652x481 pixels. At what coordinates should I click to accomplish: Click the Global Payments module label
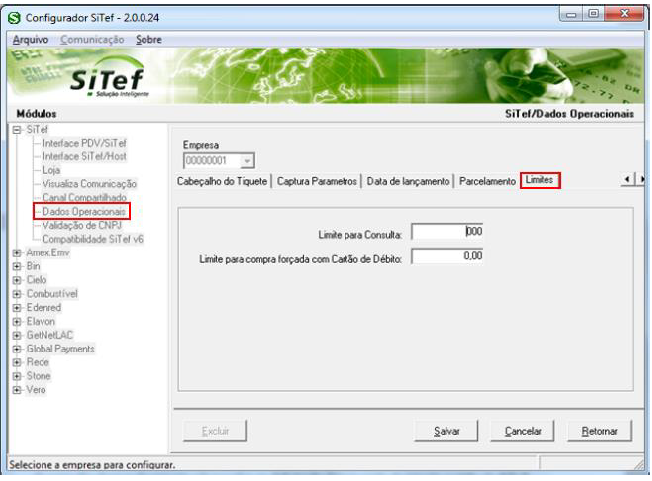60,349
